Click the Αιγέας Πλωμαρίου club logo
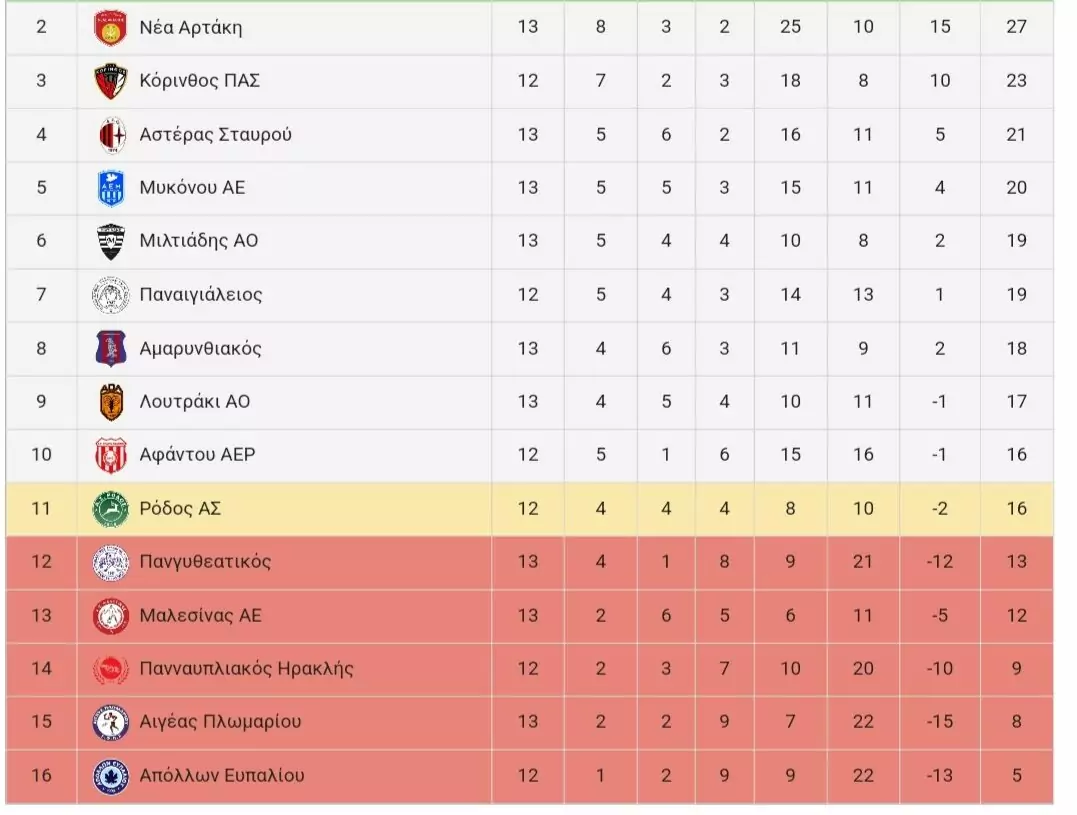This screenshot has width=1077, height=815. tap(110, 722)
